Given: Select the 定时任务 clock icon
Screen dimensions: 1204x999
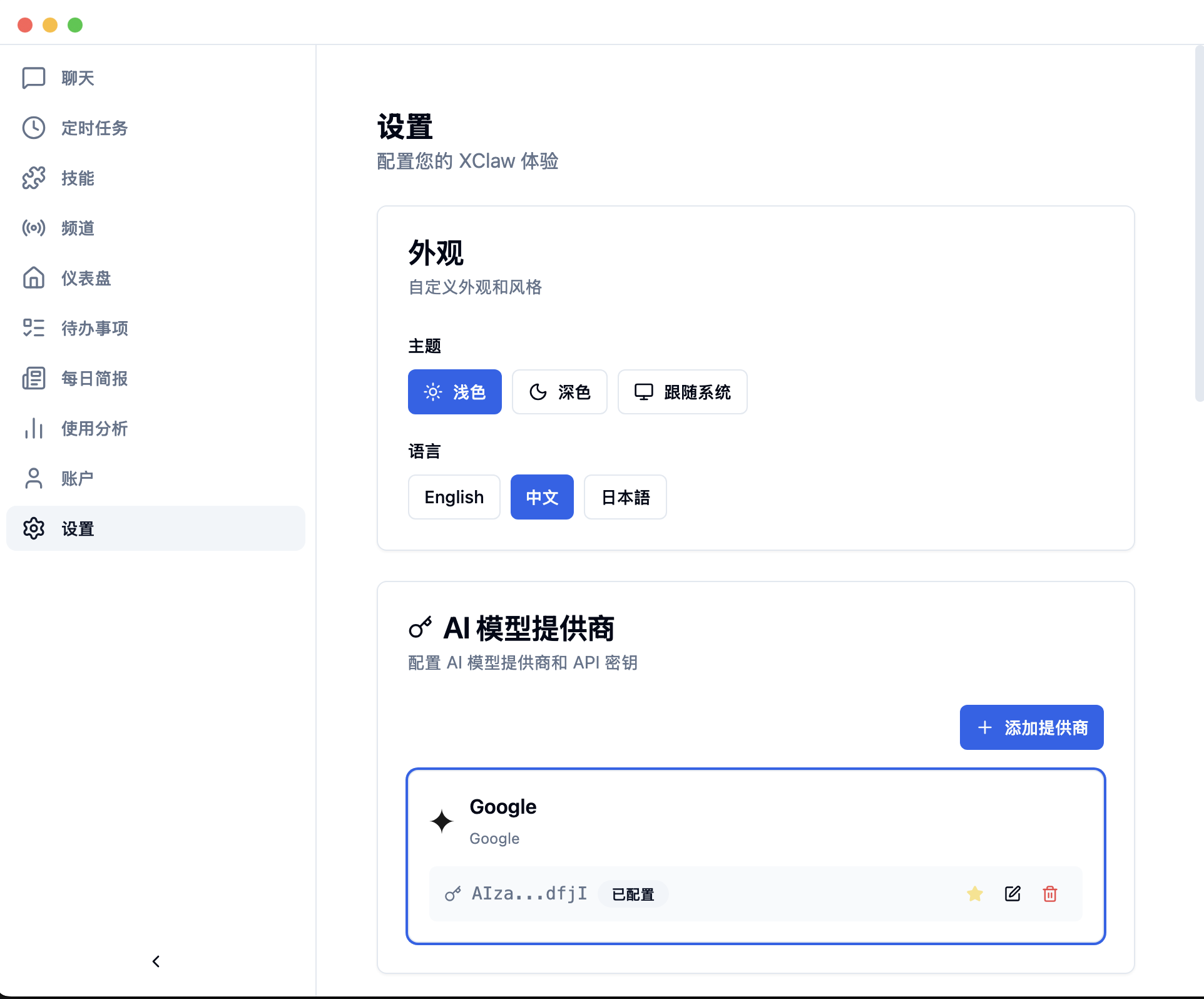Looking at the screenshot, I should click(x=33, y=128).
